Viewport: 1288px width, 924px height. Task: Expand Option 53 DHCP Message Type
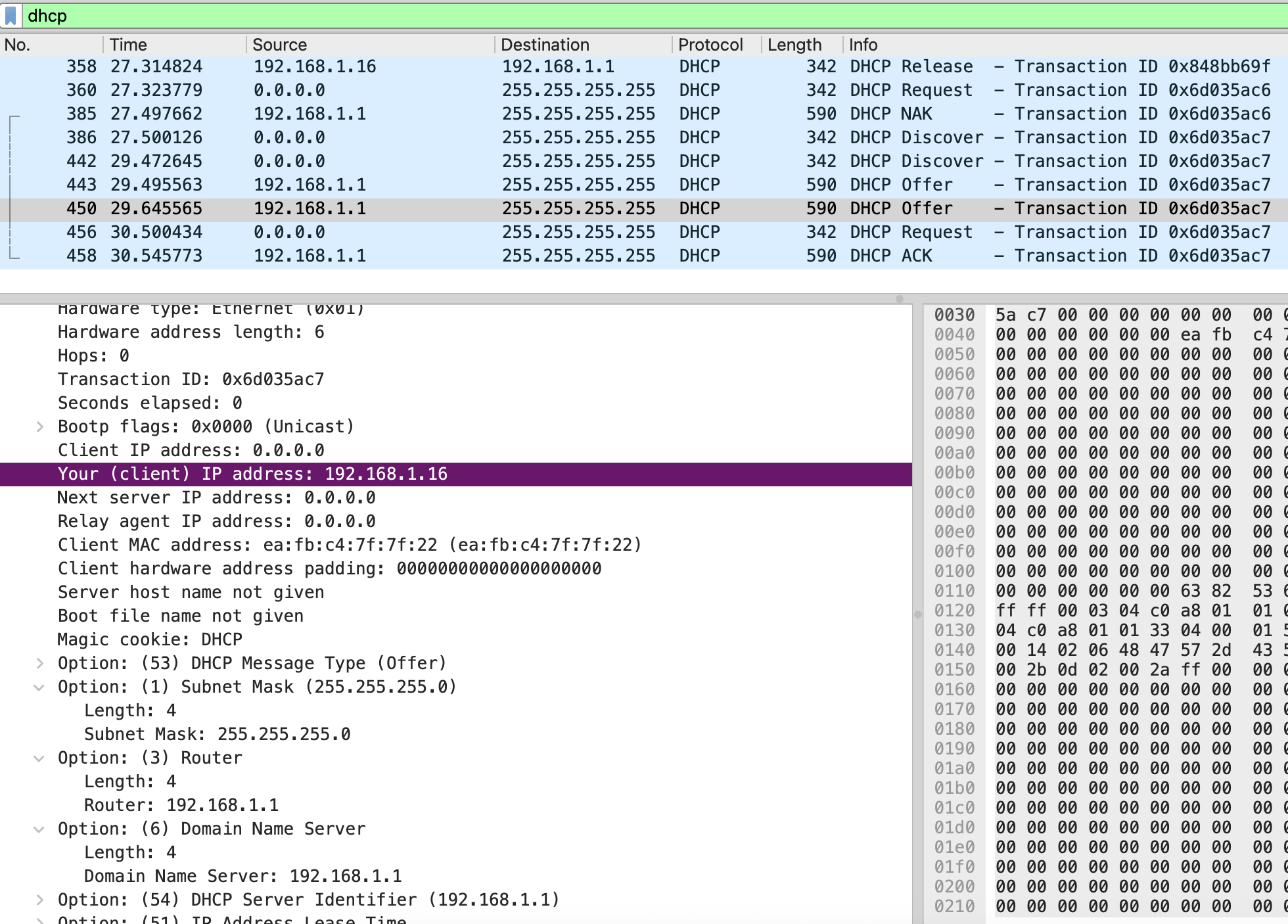[x=40, y=664]
